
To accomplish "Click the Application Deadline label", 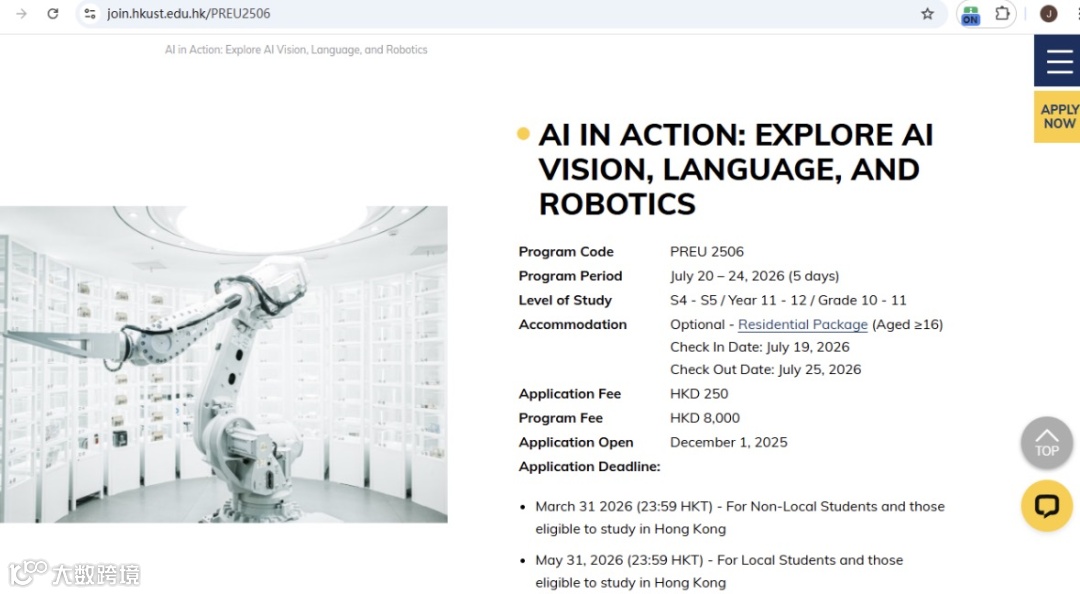I will pos(589,467).
